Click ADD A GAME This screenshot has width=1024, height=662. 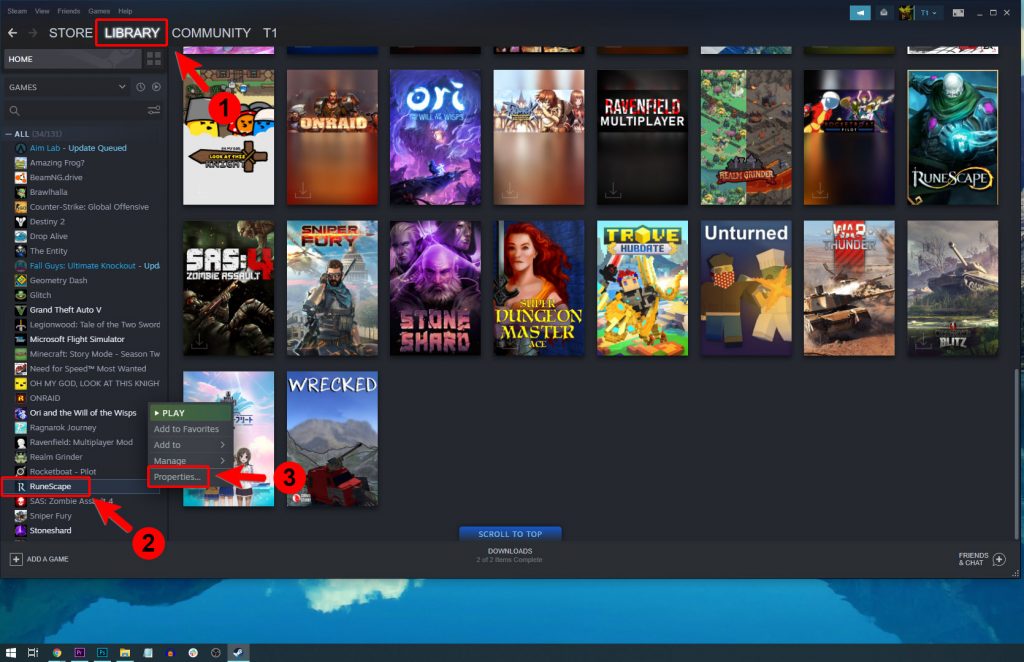click(x=39, y=560)
